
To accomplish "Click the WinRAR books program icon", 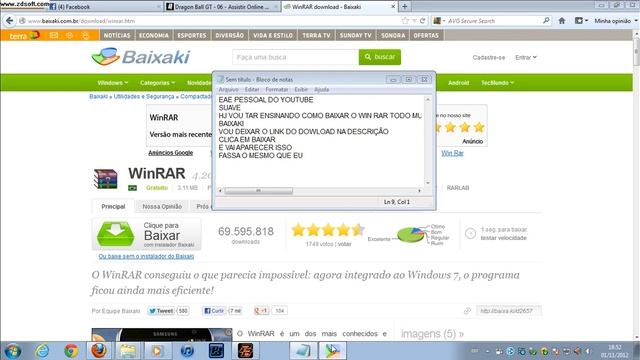I will click(106, 179).
